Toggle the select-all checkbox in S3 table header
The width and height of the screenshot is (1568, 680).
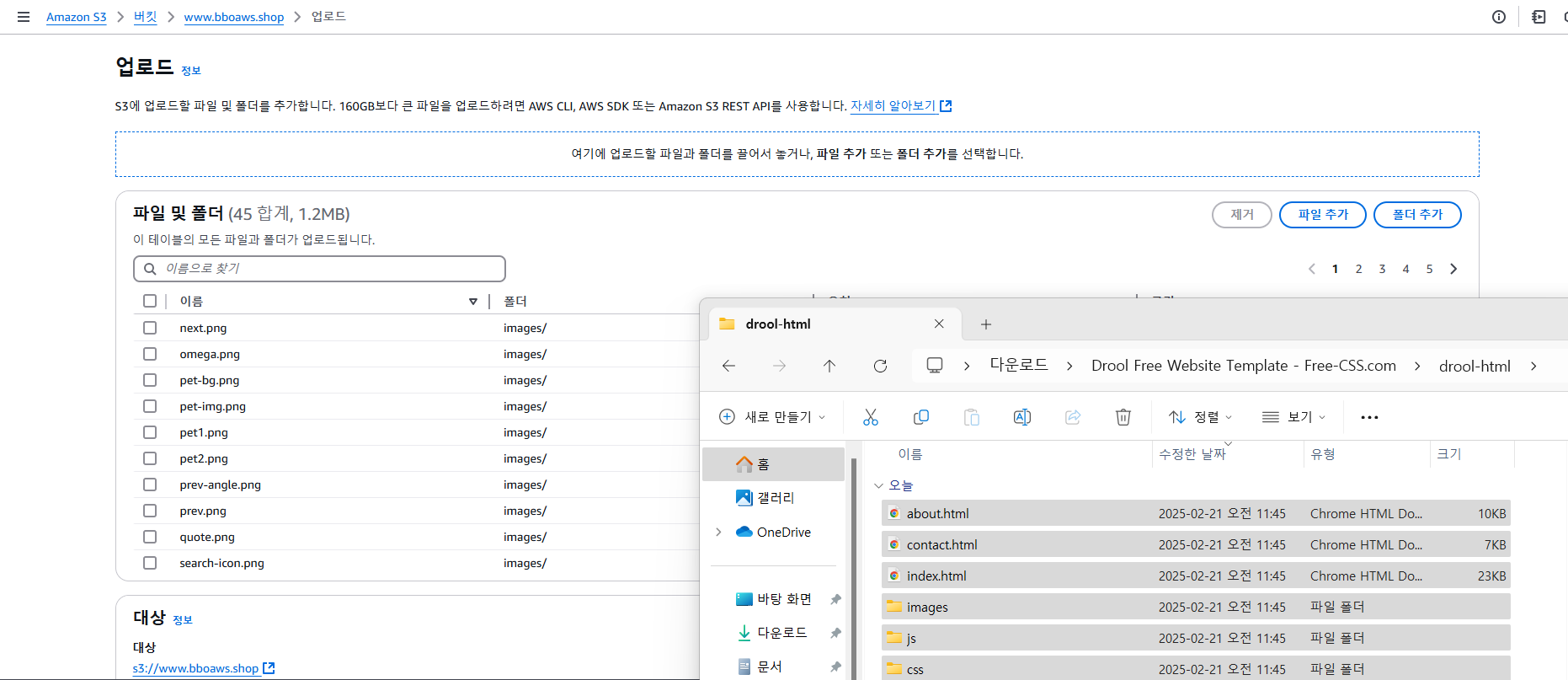[150, 301]
